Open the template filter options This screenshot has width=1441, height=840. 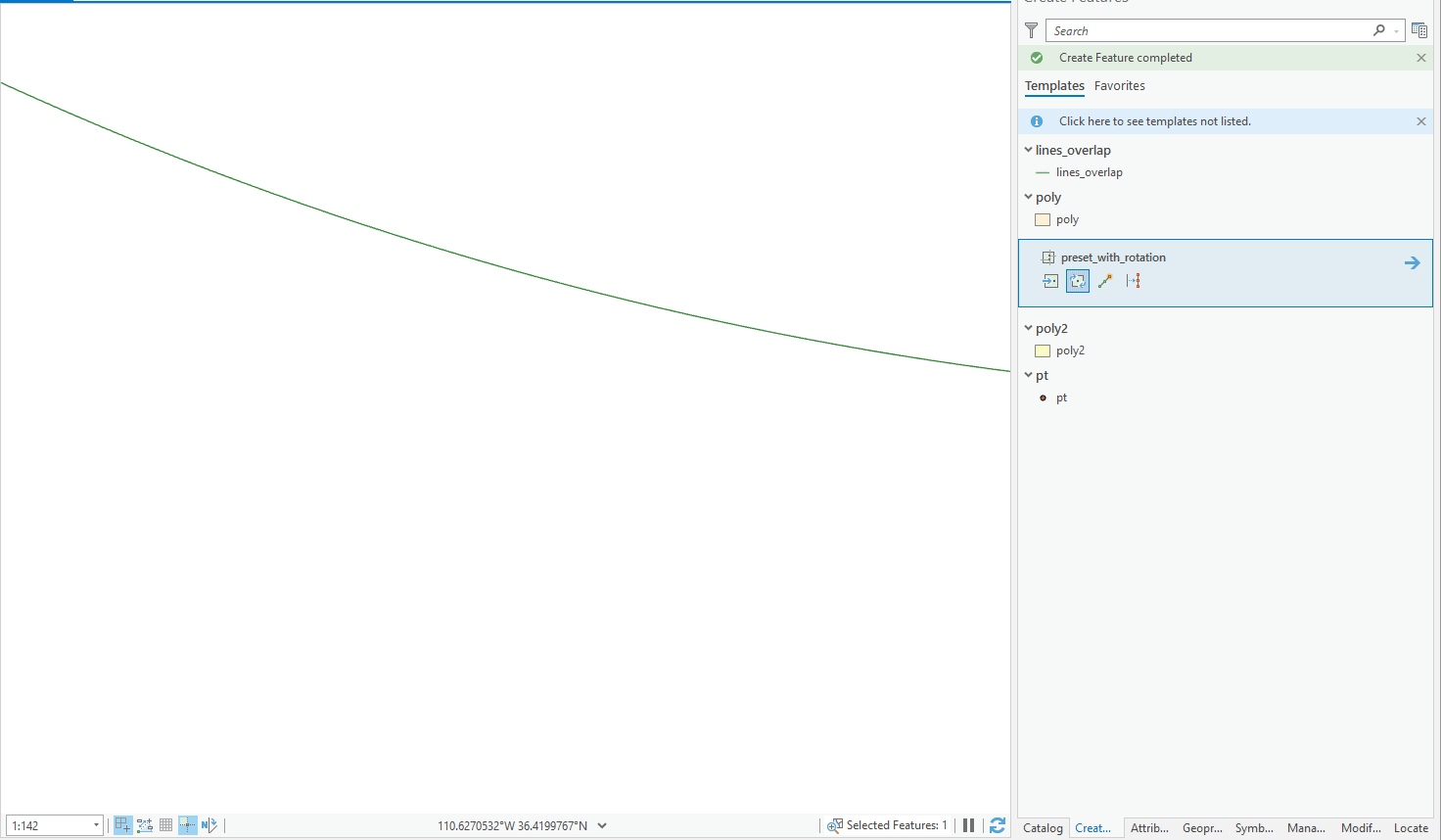pos(1031,30)
